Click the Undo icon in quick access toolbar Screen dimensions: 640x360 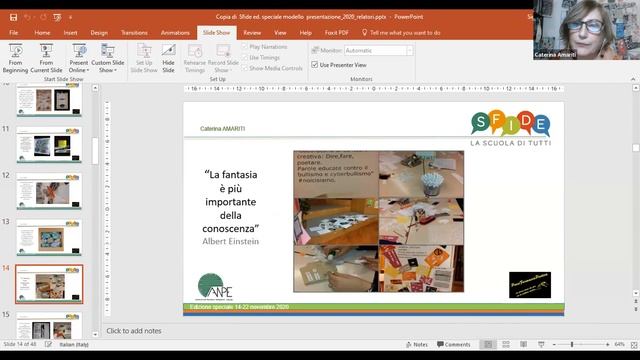[x=28, y=17]
